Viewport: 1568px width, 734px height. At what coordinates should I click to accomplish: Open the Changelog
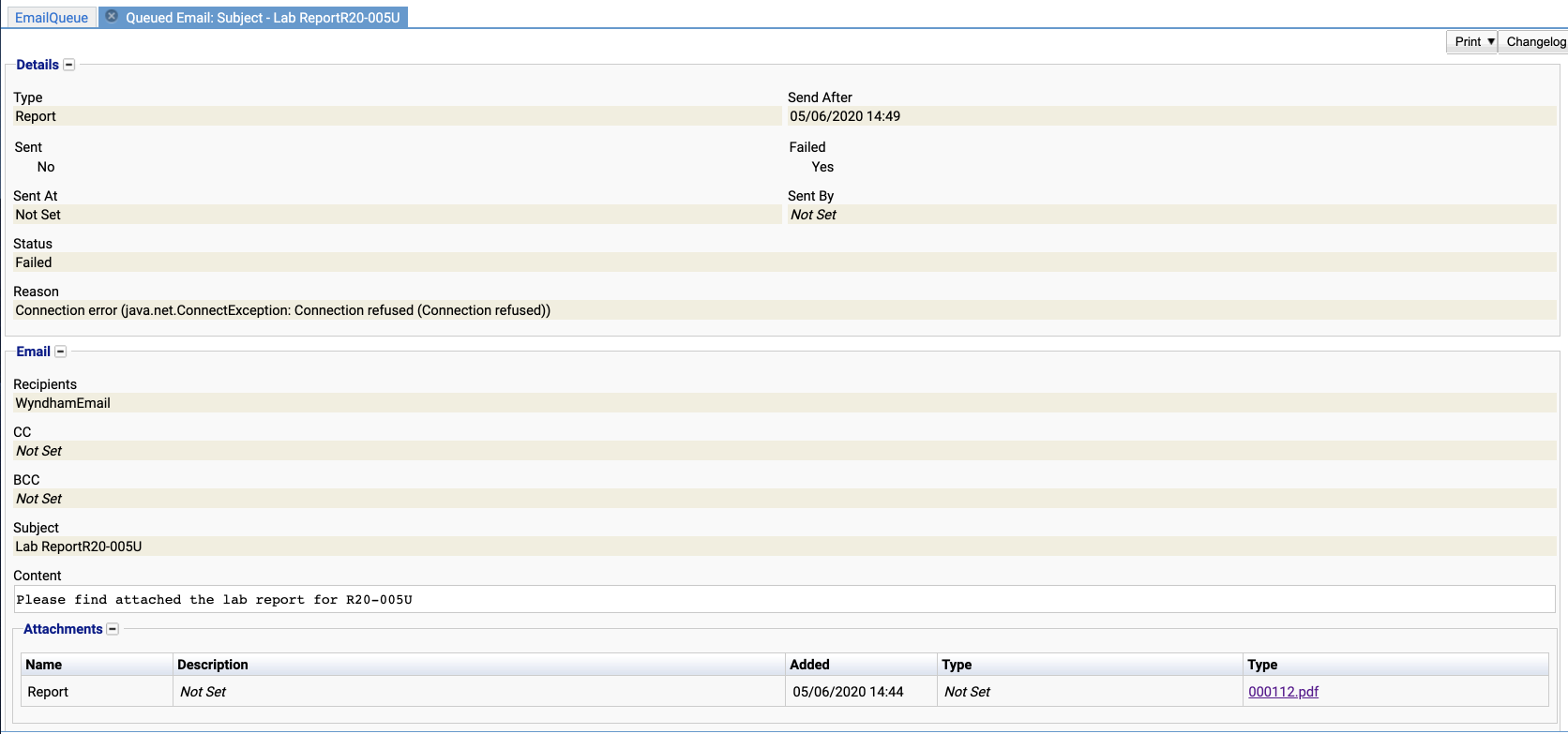[1535, 41]
